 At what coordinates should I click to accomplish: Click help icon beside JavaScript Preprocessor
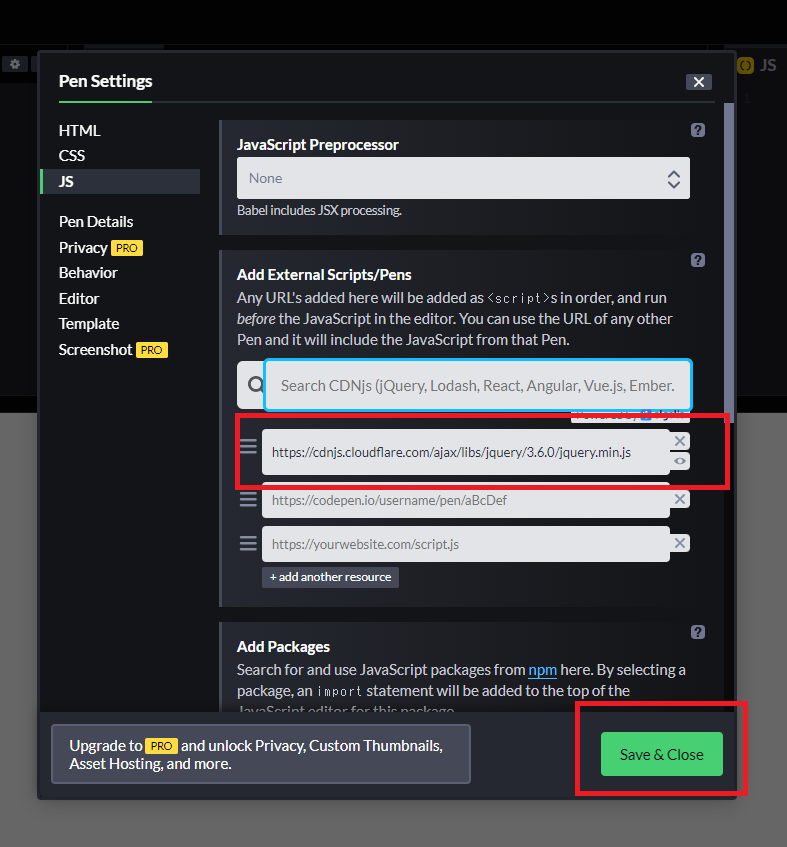click(x=698, y=130)
